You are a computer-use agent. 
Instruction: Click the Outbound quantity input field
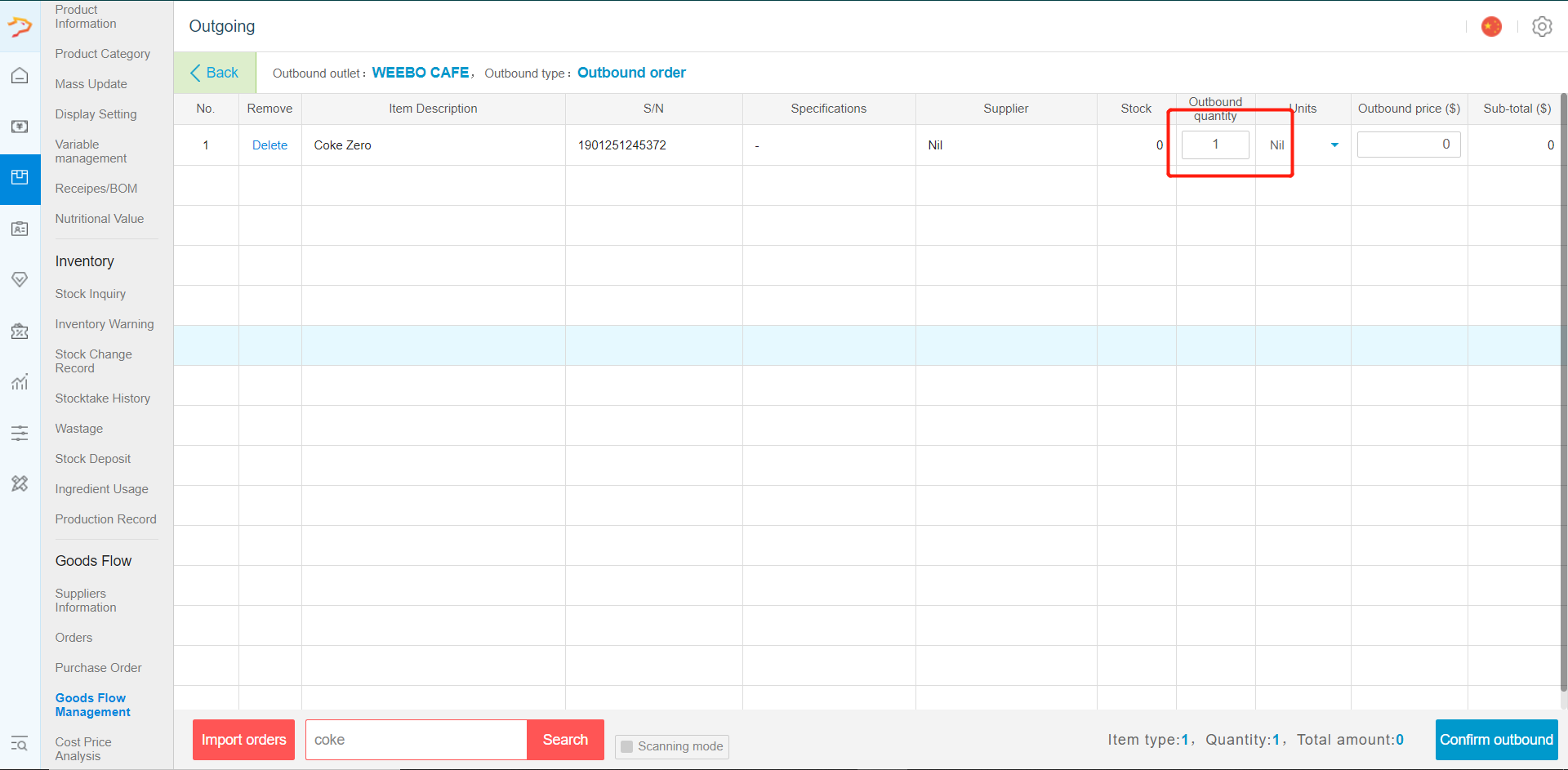pyautogui.click(x=1215, y=145)
